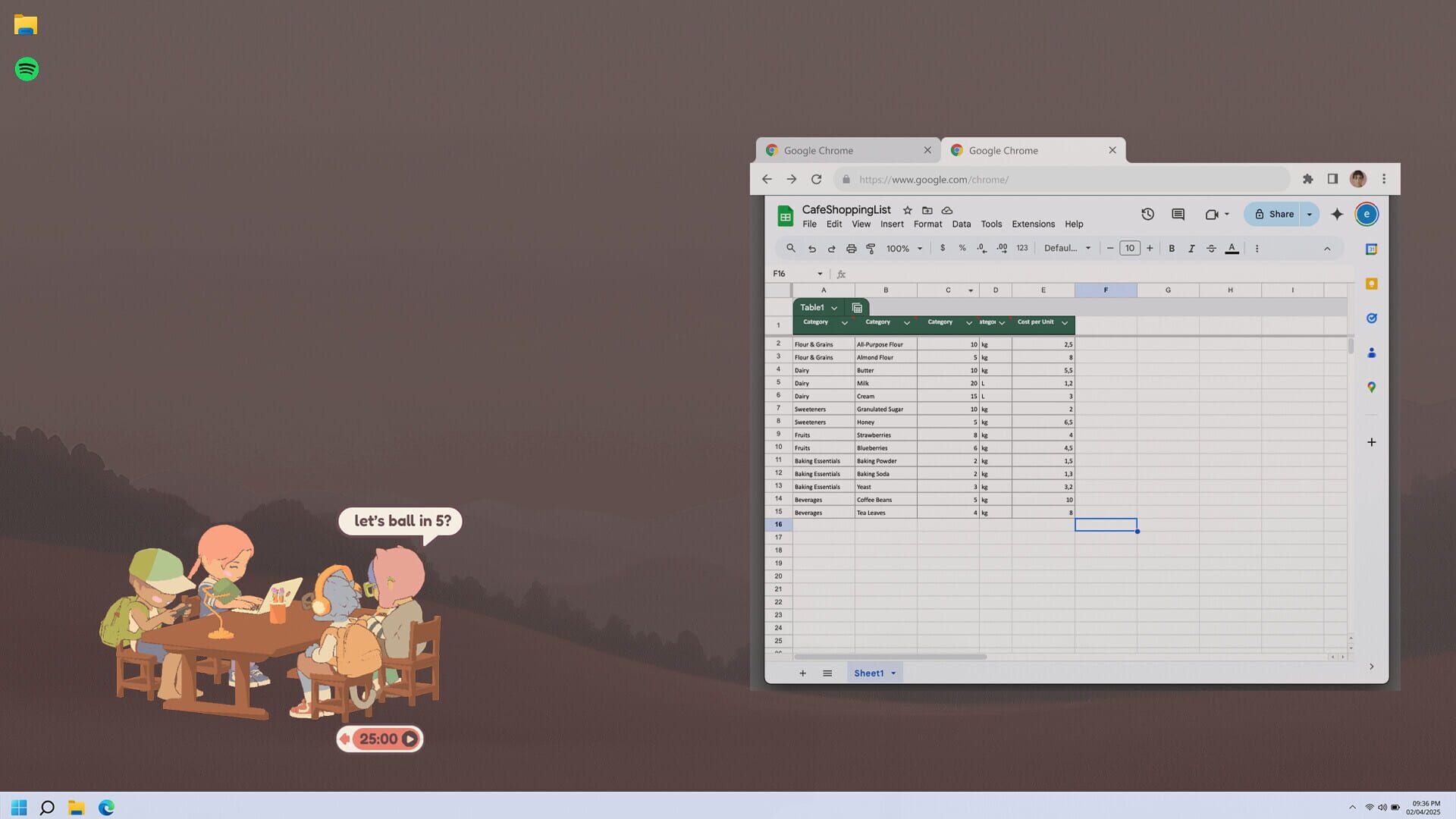1456x819 pixels.
Task: Toggle bold formatting
Action: click(1172, 248)
